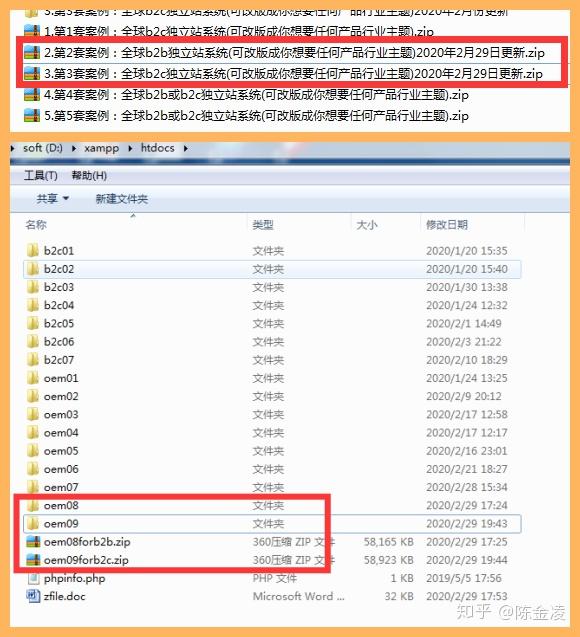Select the file name oem08forb2b.zip
This screenshot has width=580, height=637.
(x=87, y=542)
